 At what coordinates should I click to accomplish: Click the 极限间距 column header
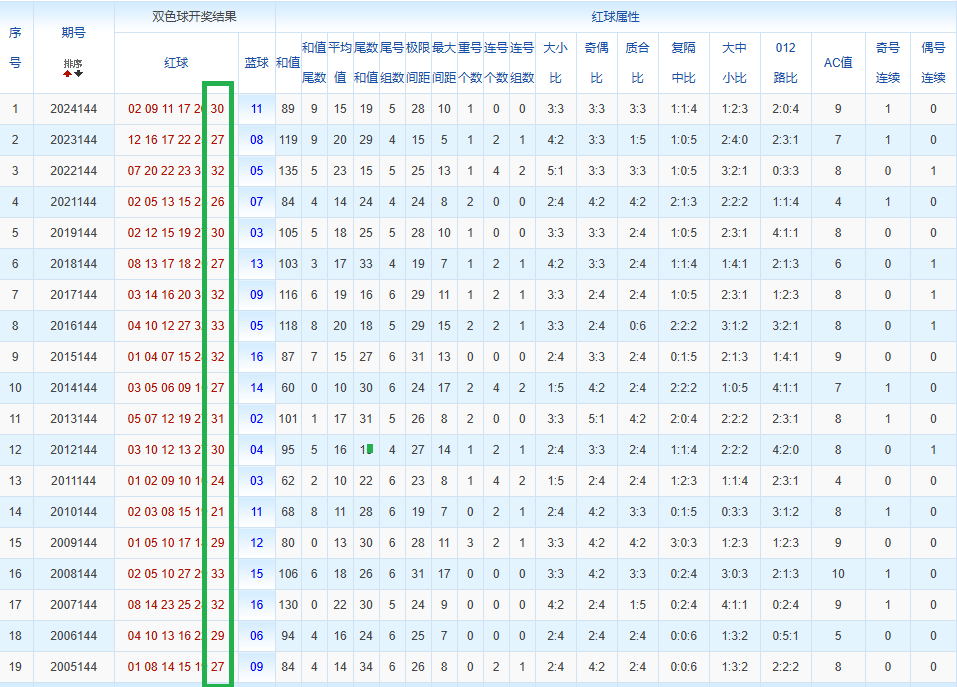418,63
